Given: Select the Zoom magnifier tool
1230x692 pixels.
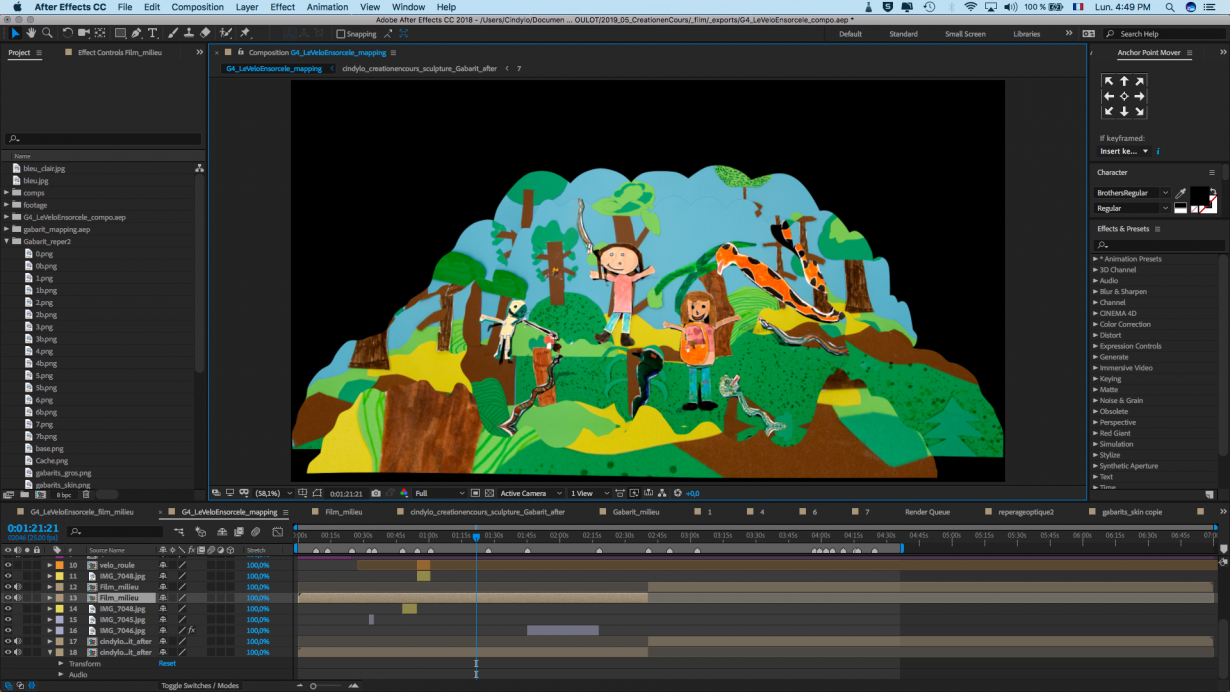Looking at the screenshot, I should [47, 33].
